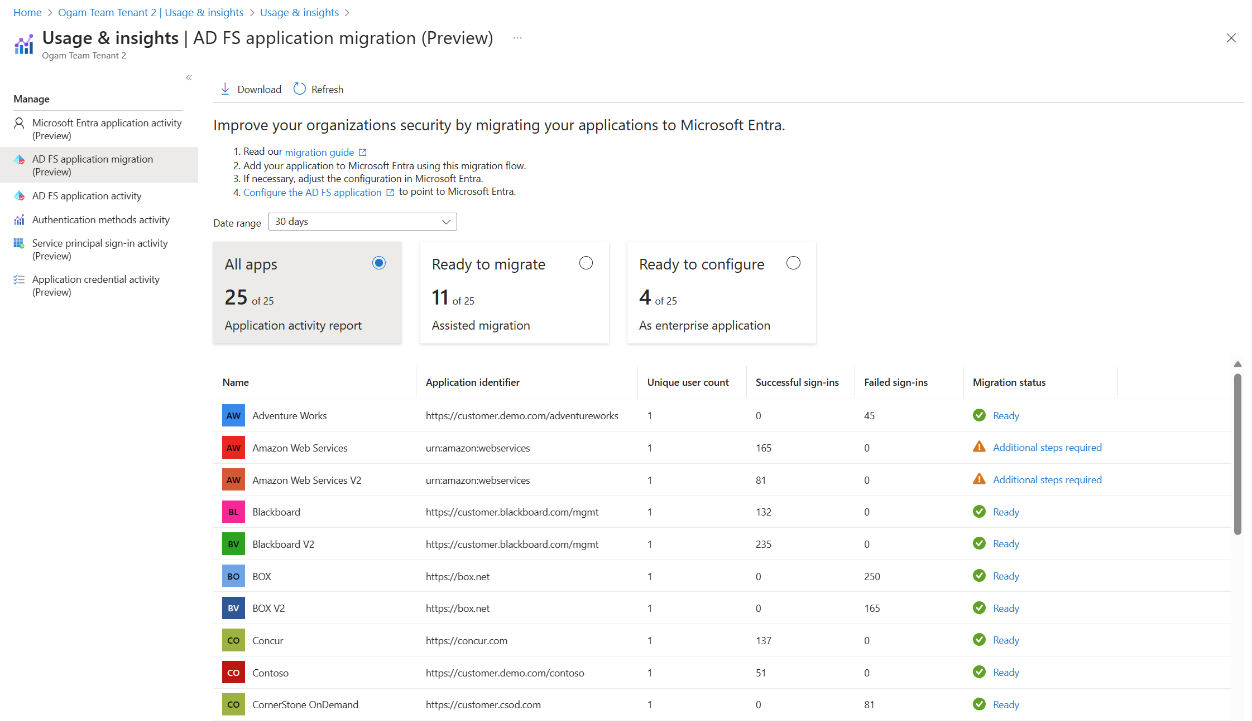Select the Ready to migrate radio button
This screenshot has height=721, width=1252.
click(x=587, y=262)
